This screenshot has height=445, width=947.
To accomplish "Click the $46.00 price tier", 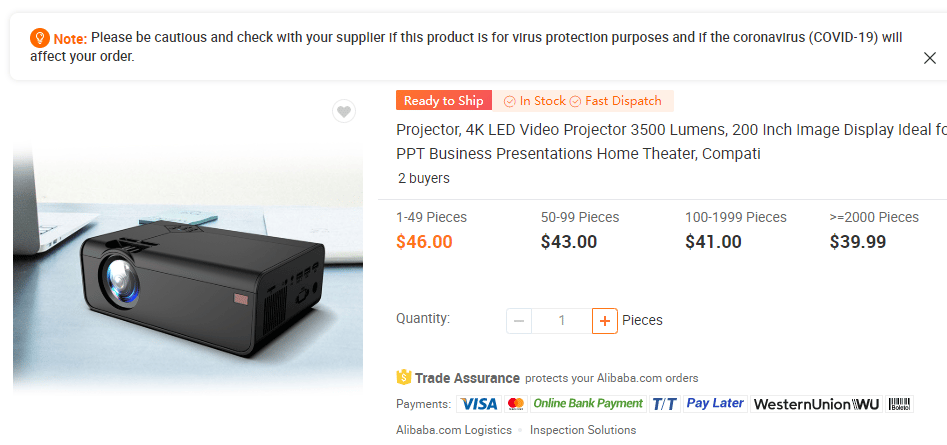I will [x=424, y=242].
